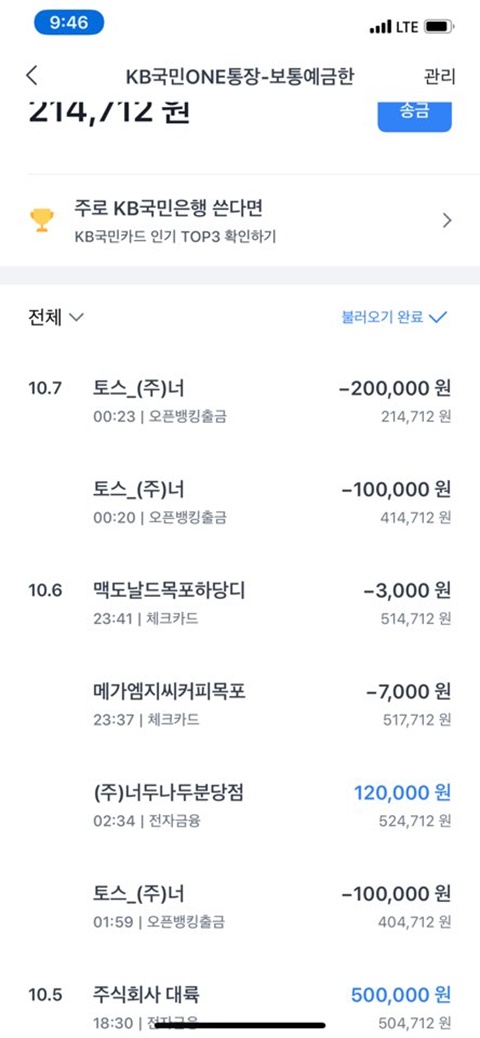Open the -200,000 원 토스 transaction
480x1038 pixels.
(240, 402)
